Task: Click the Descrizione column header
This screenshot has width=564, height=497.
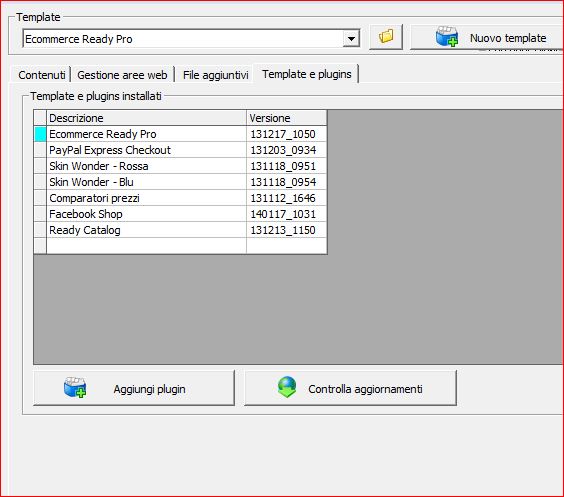Action: point(146,118)
